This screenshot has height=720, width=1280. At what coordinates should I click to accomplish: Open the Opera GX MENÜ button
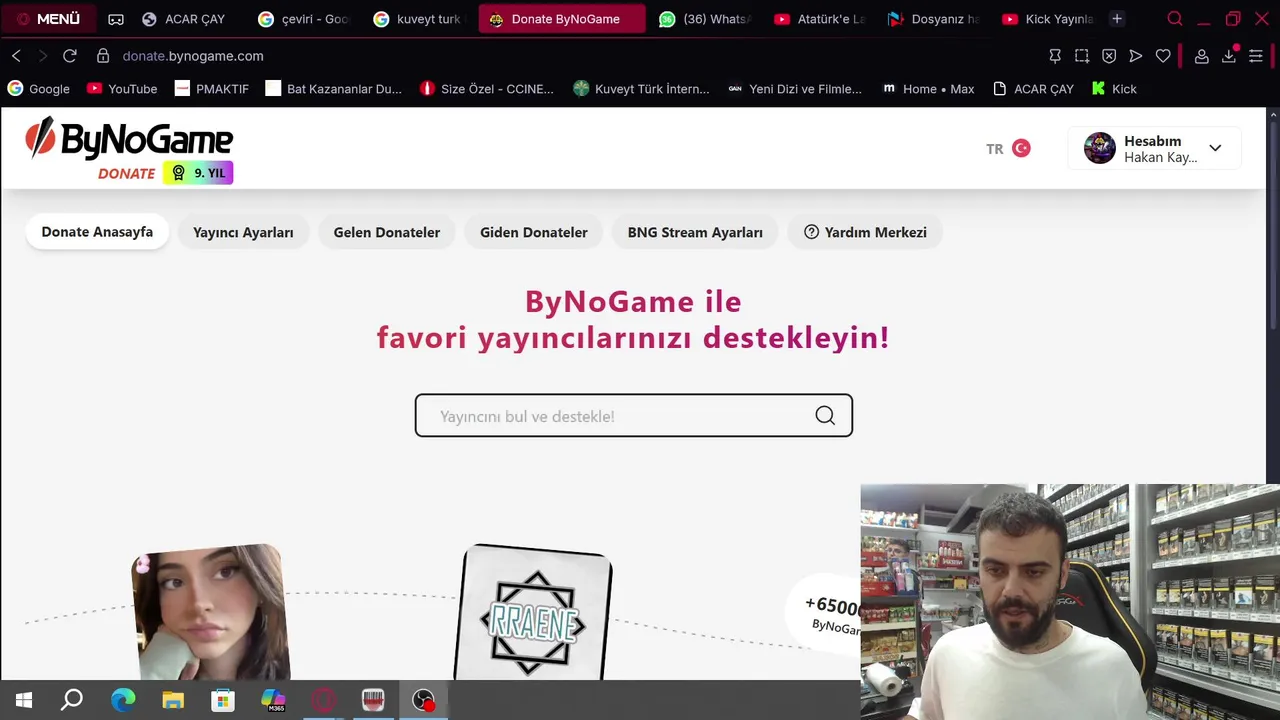tap(48, 19)
